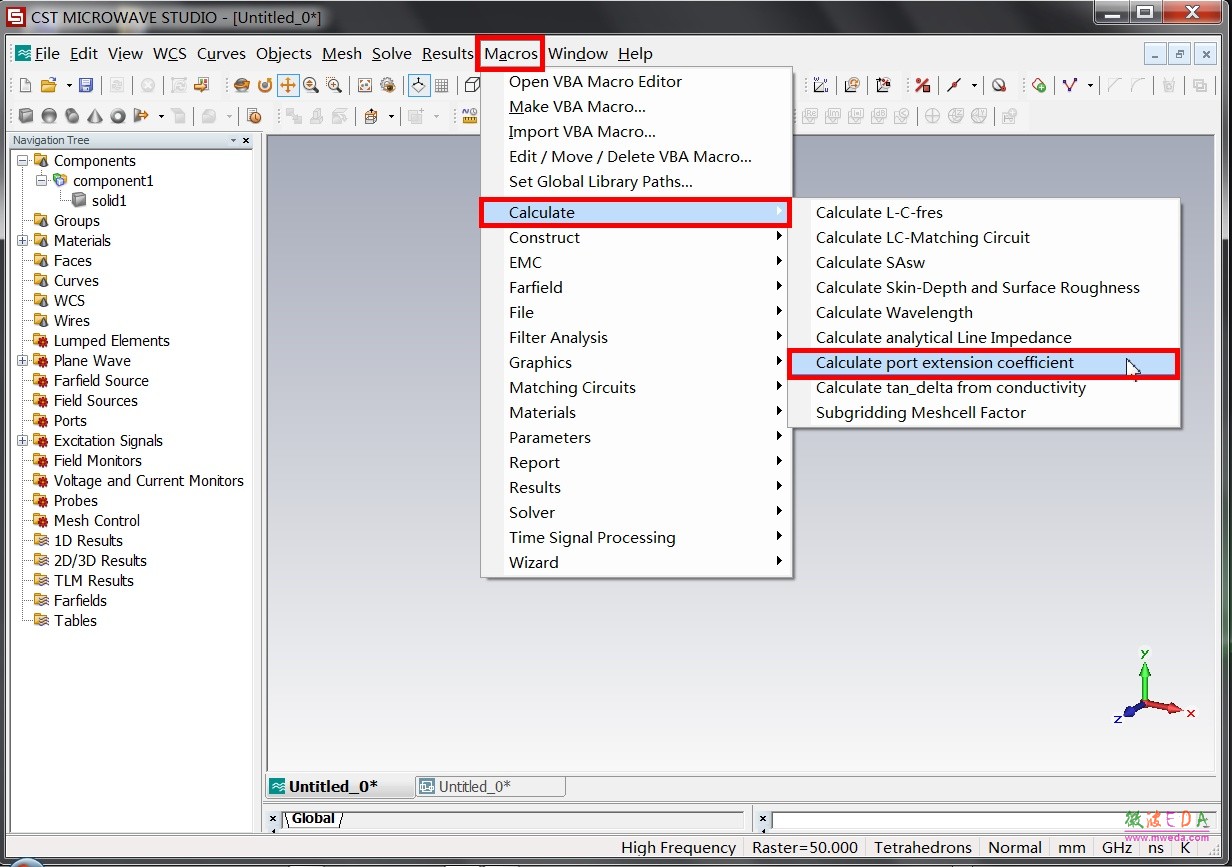Screen dimensions: 1232x867
Task: Create a cone shape
Action: (95, 116)
